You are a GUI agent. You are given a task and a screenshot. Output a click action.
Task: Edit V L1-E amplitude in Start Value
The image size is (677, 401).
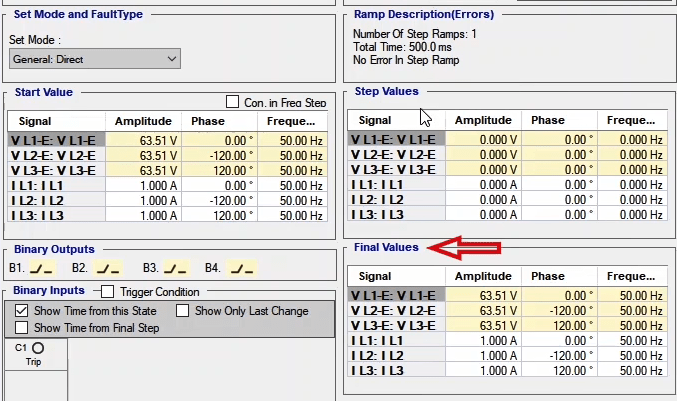click(144, 140)
